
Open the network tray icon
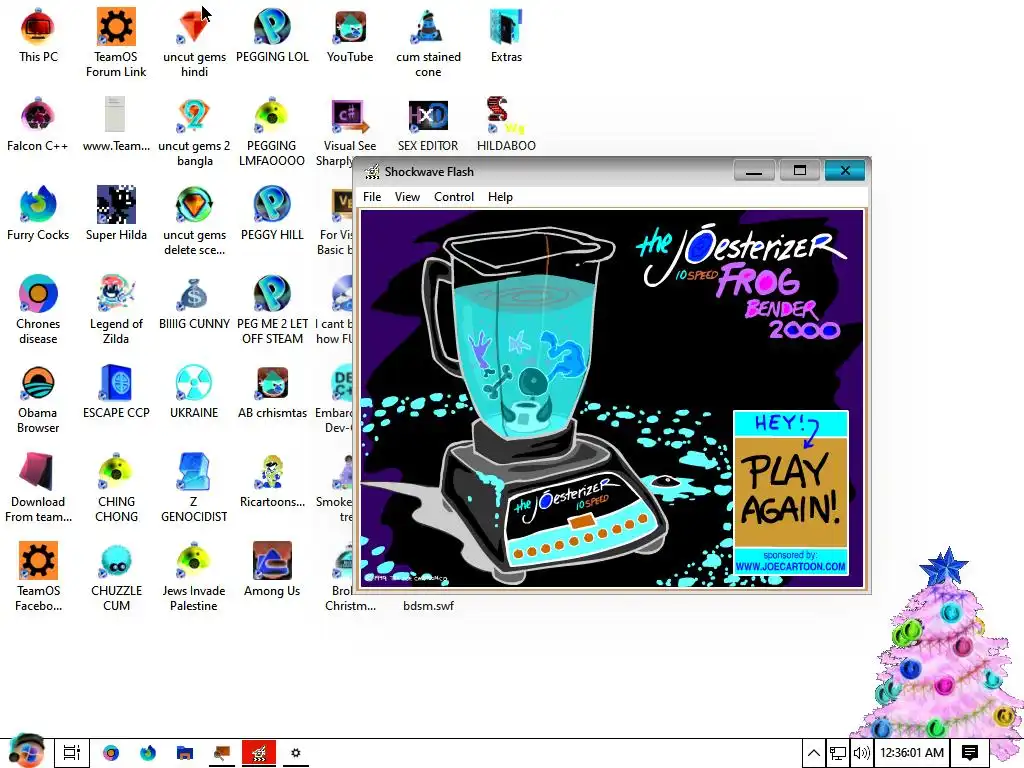pyautogui.click(x=837, y=753)
